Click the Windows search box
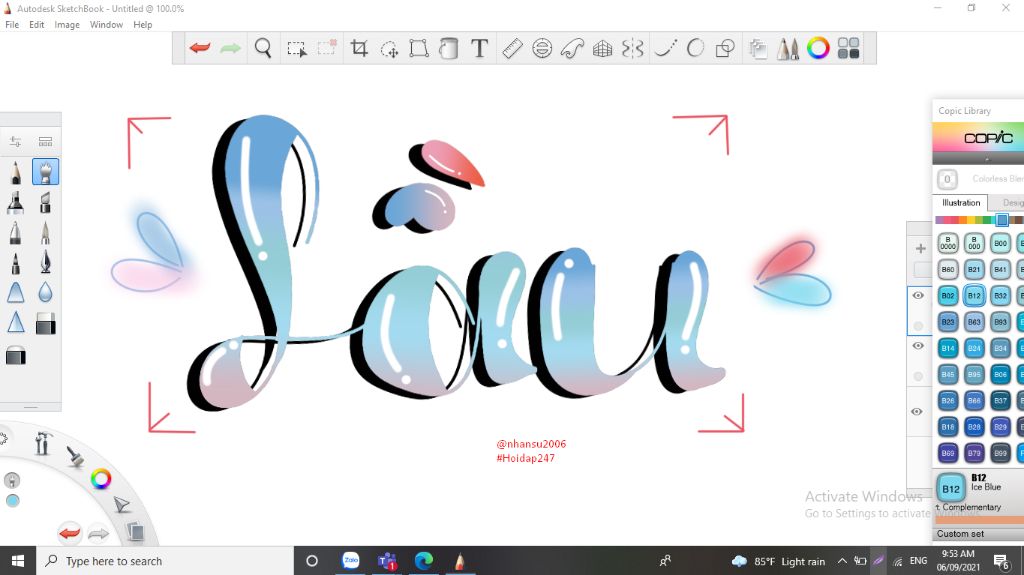Viewport: 1024px width, 575px height. tap(165, 561)
